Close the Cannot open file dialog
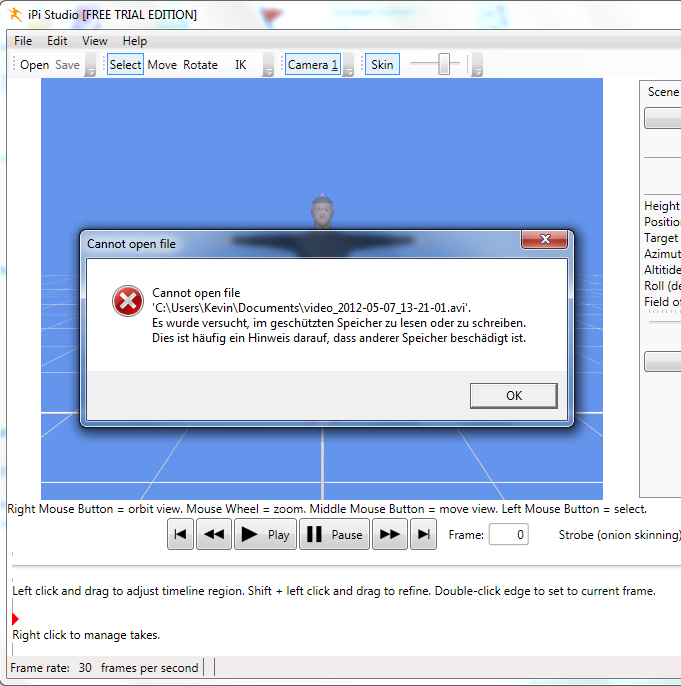681x686 pixels. (545, 239)
